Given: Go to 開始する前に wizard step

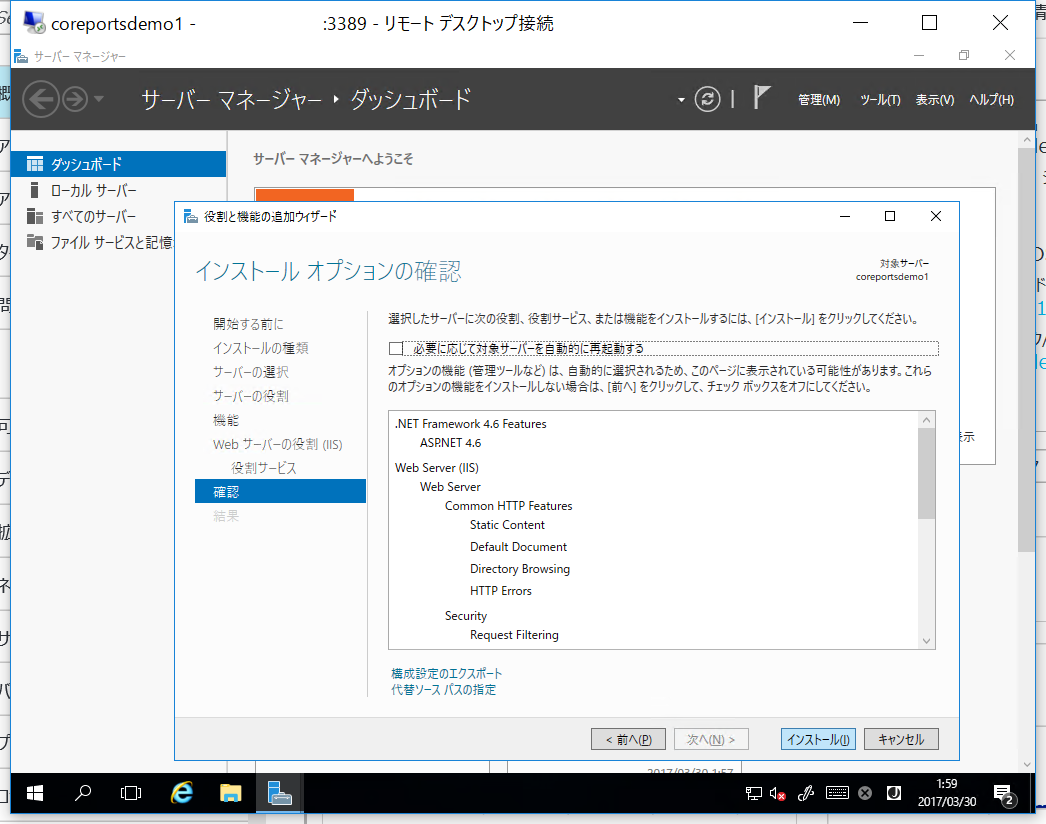Looking at the screenshot, I should (248, 324).
